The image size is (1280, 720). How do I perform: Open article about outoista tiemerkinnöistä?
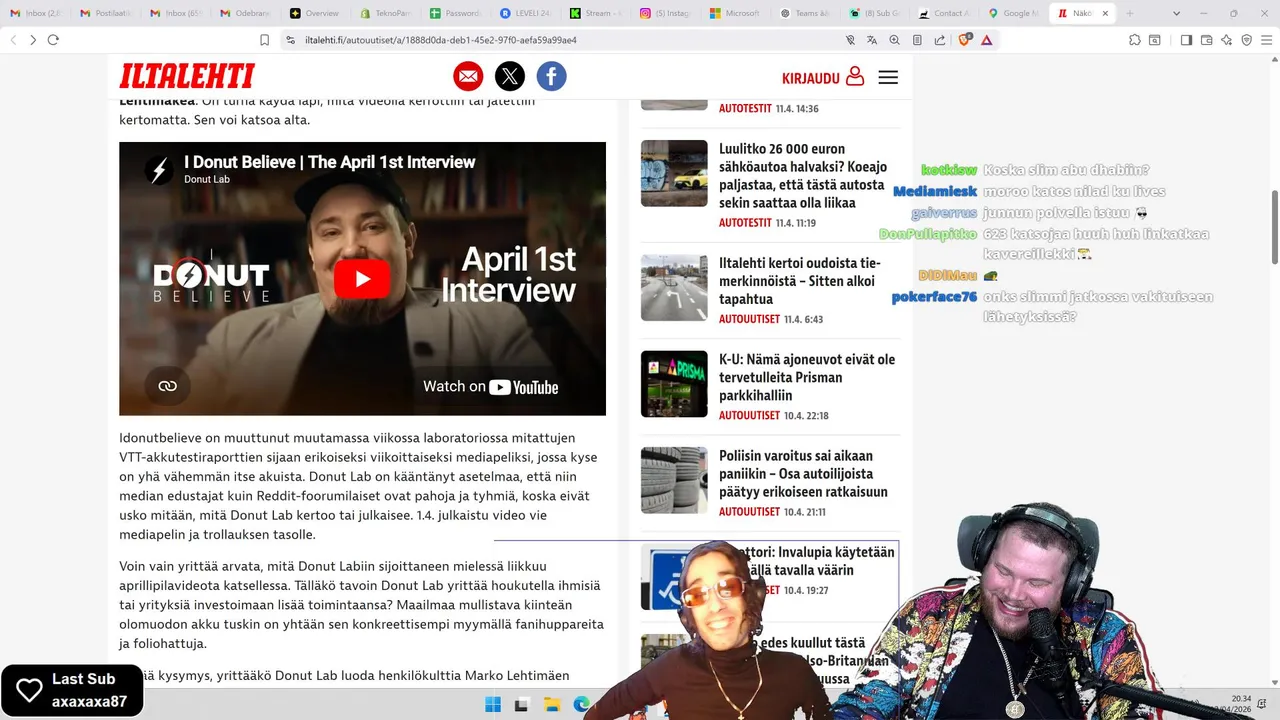pyautogui.click(x=800, y=281)
